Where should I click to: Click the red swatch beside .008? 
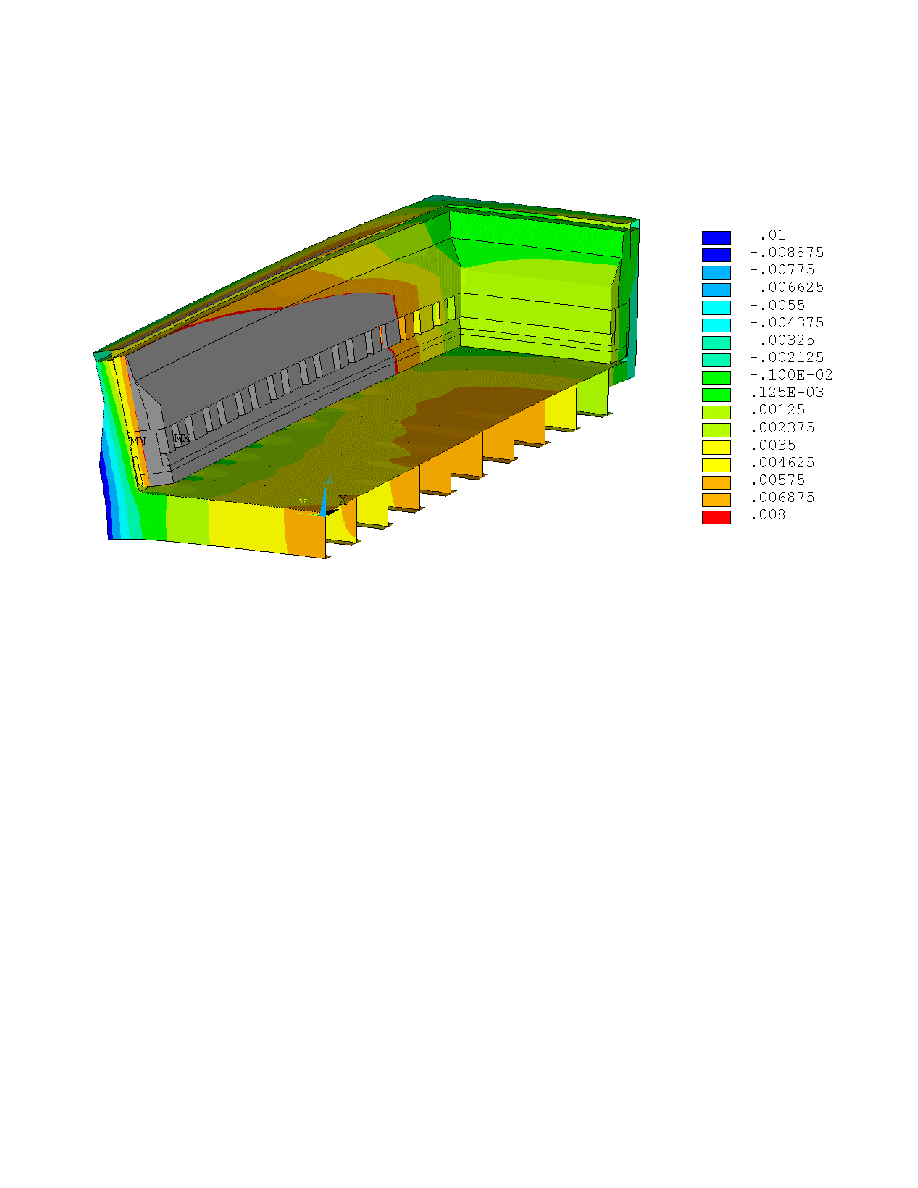716,517
